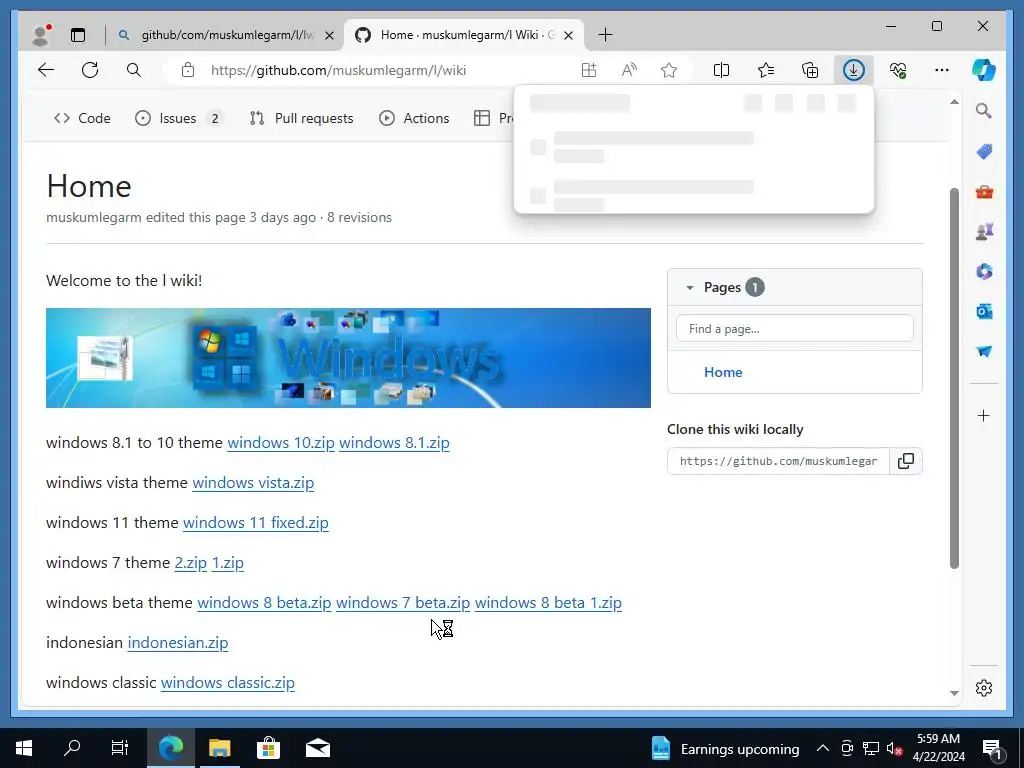1024x768 pixels.
Task: Show hidden system tray icons chevron
Action: tap(823, 748)
